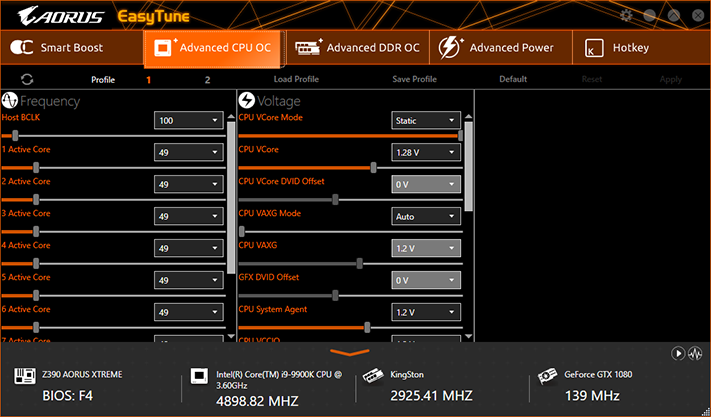The image size is (711, 417).
Task: Select profile 2
Action: coord(207,80)
